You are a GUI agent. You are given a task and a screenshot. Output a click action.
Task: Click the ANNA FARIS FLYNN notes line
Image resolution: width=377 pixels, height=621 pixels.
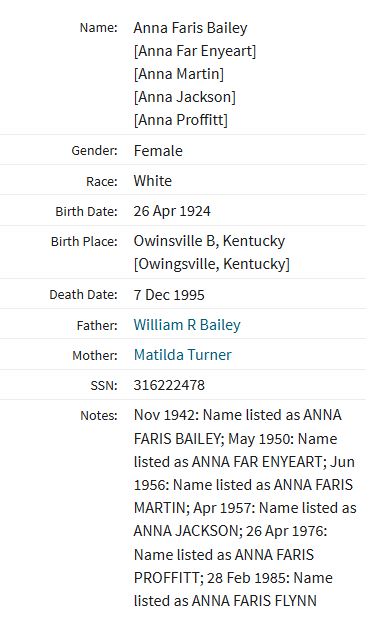coord(225,600)
